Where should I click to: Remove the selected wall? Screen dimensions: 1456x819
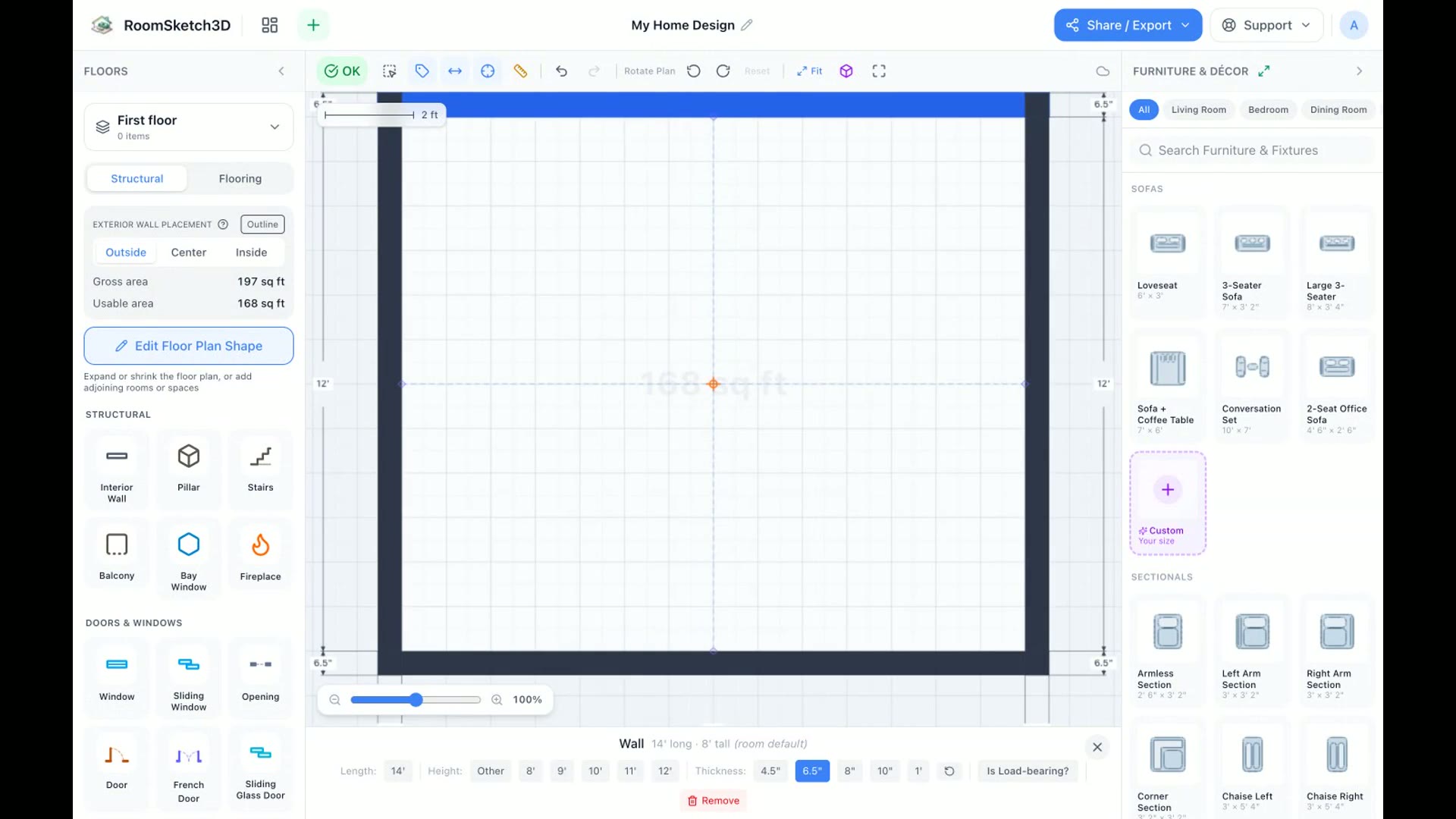pyautogui.click(x=714, y=800)
